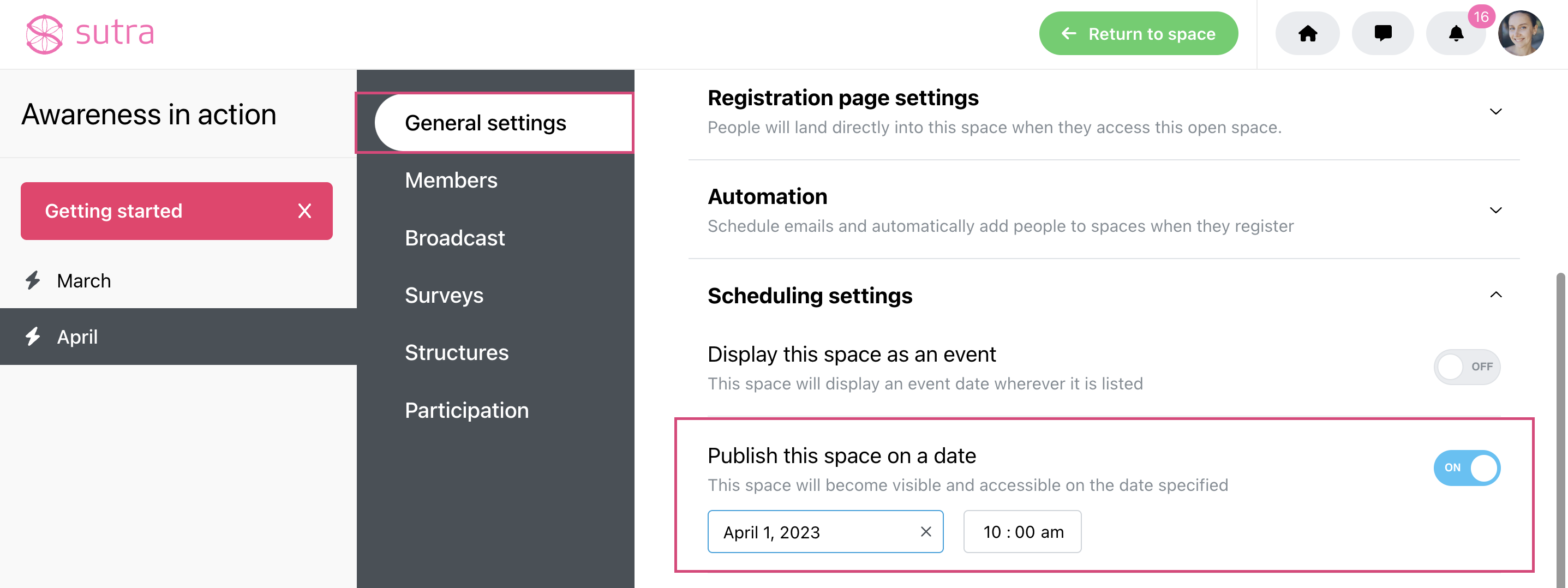Screen dimensions: 1568x588
Task: Open the user profile avatar
Action: click(1520, 33)
